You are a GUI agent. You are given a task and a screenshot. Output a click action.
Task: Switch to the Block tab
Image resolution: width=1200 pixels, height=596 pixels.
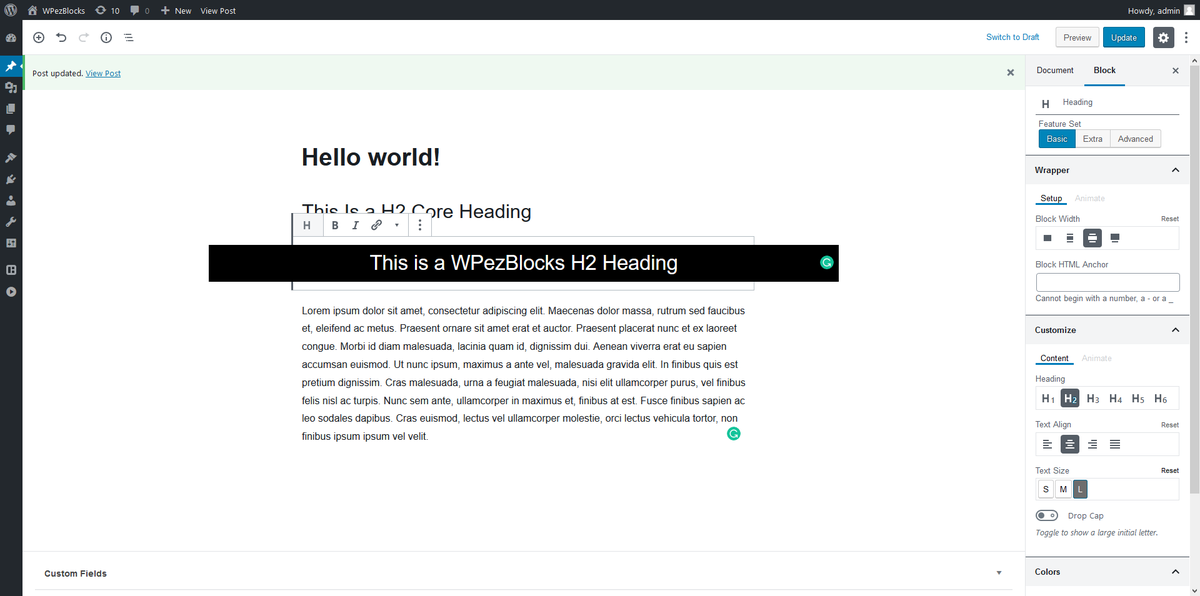[1105, 70]
